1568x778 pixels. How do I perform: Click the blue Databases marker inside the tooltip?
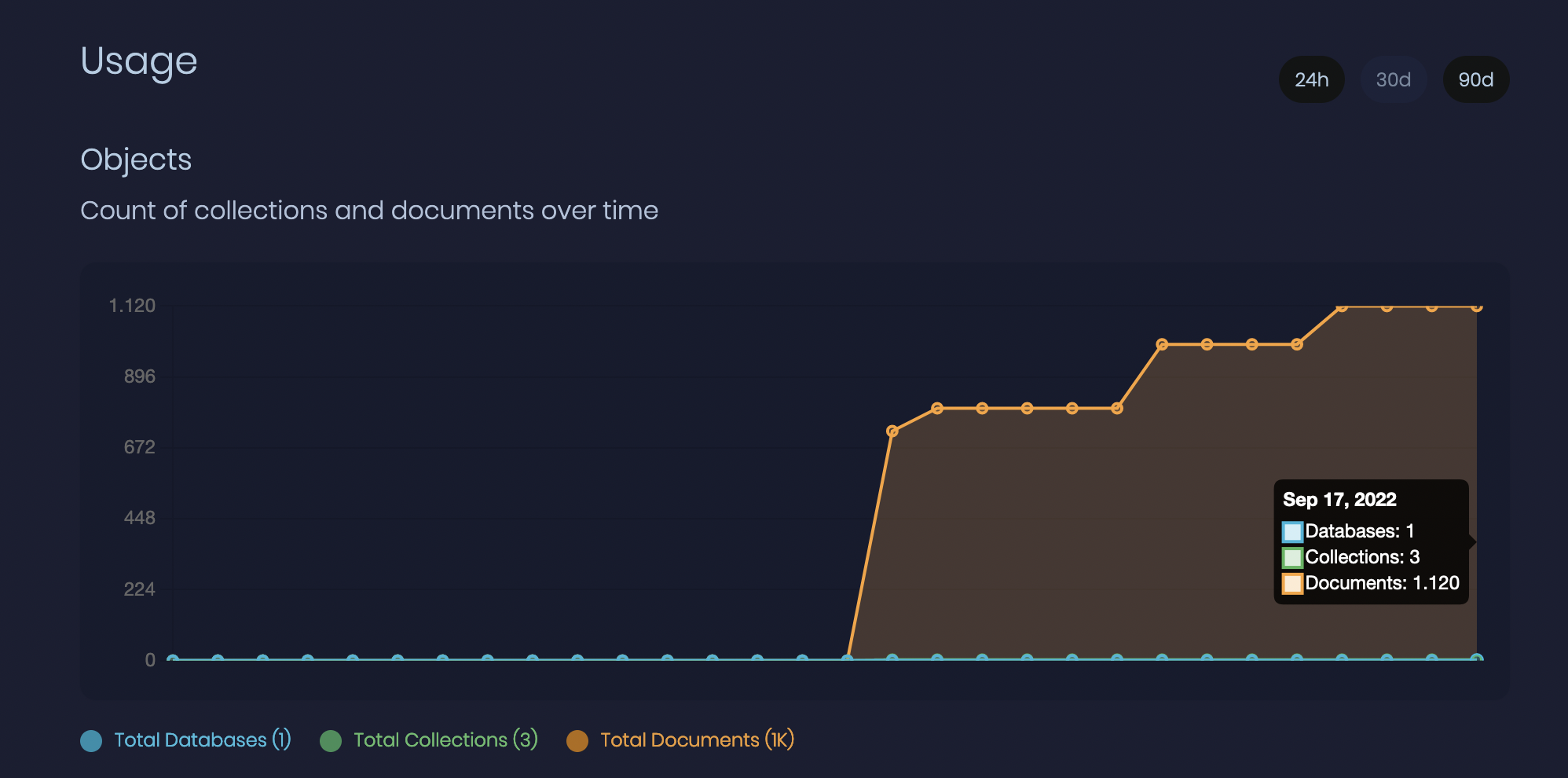(x=1291, y=531)
